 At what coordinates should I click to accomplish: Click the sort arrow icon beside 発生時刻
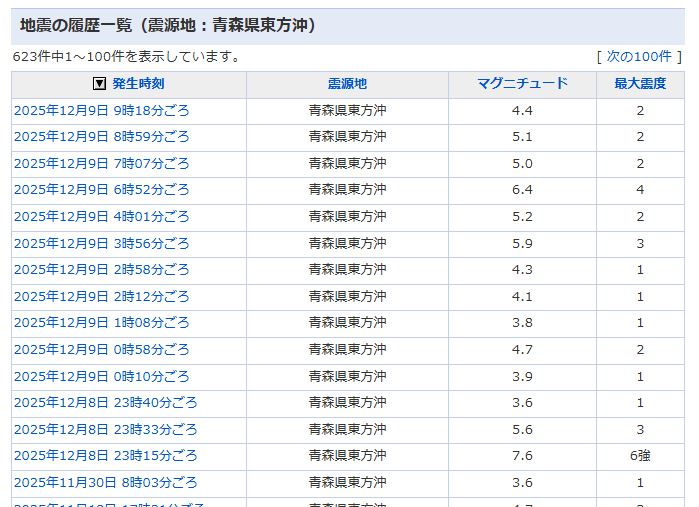(x=99, y=84)
